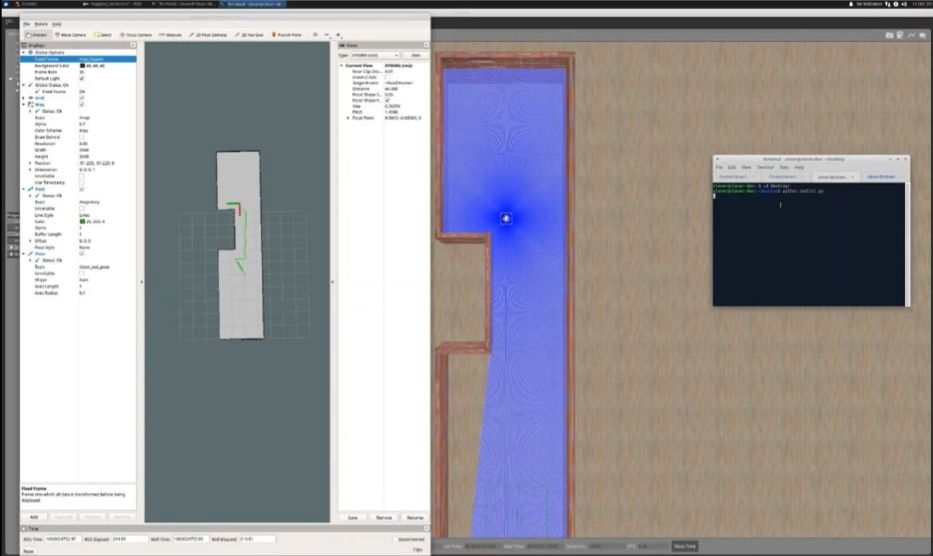The image size is (933, 556).
Task: Toggle the Grid display checkbox
Action: tap(82, 97)
